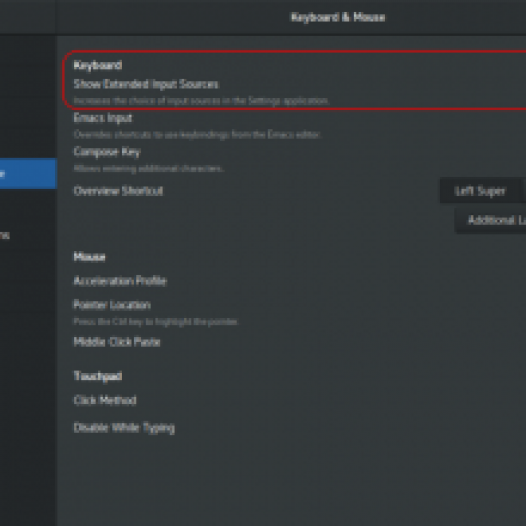Click the Overview Shortcut label
The width and height of the screenshot is (526, 526).
118,191
